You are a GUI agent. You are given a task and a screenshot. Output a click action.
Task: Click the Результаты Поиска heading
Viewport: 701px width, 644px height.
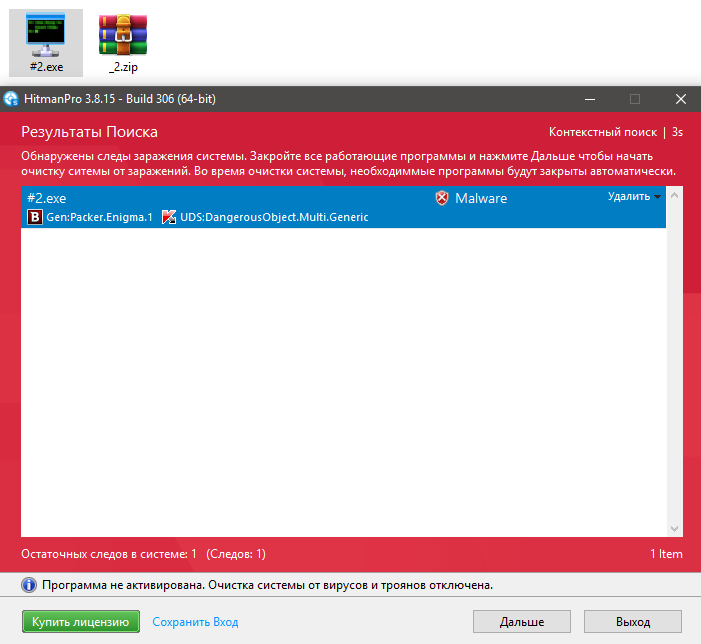click(89, 132)
